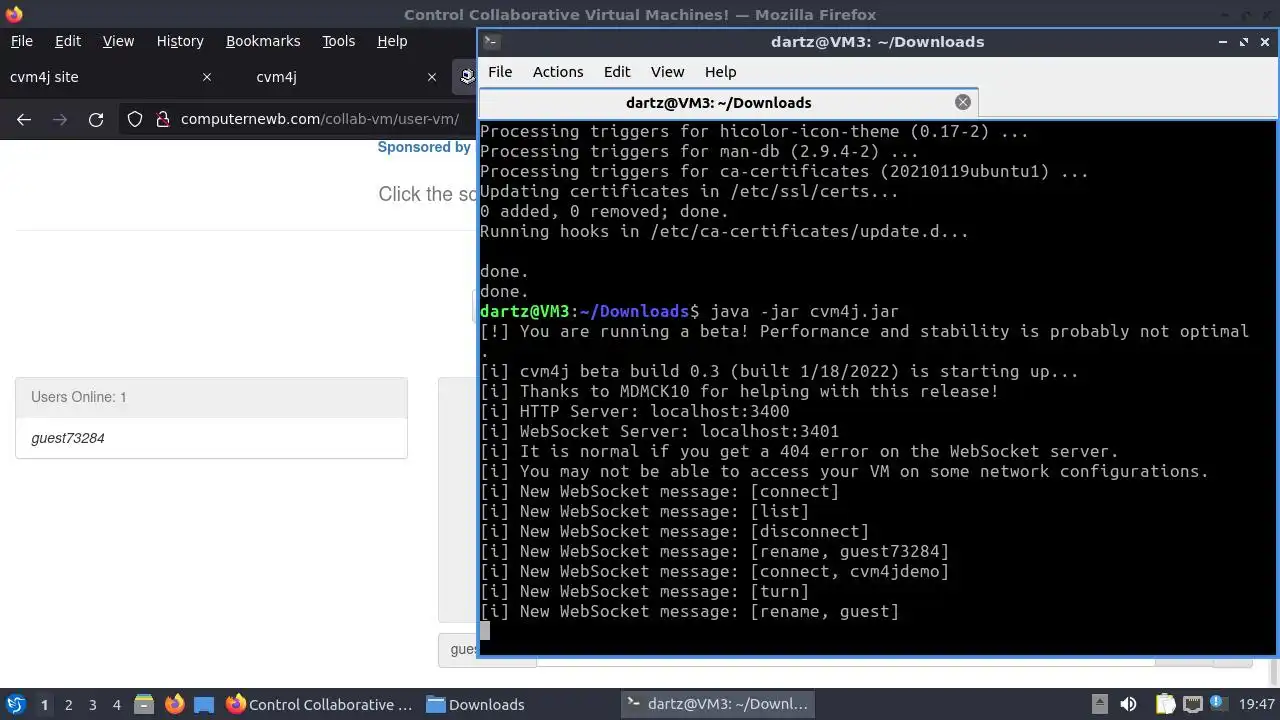
Task: Open the terminal Help menu
Action: pos(720,72)
